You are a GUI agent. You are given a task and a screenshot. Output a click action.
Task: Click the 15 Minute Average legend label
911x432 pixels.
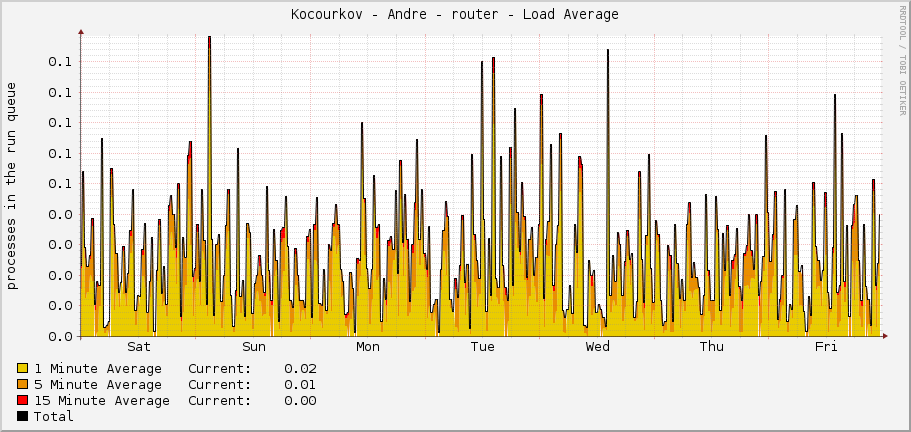(102, 400)
